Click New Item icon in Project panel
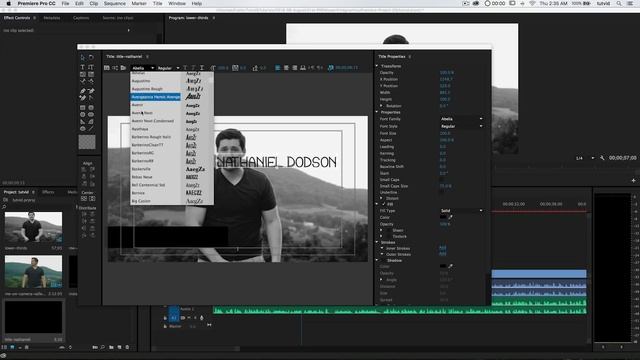 coord(119,347)
